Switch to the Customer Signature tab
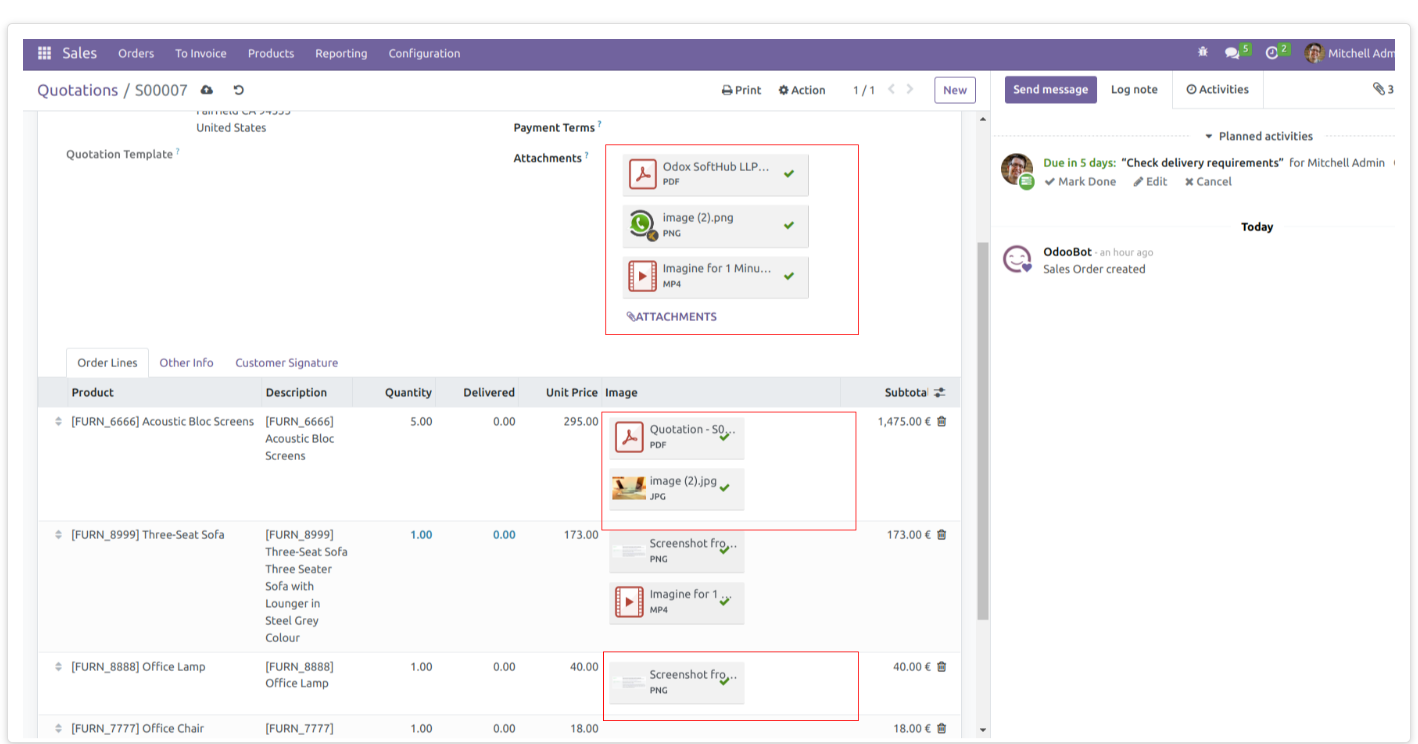The image size is (1418, 744). click(x=287, y=362)
